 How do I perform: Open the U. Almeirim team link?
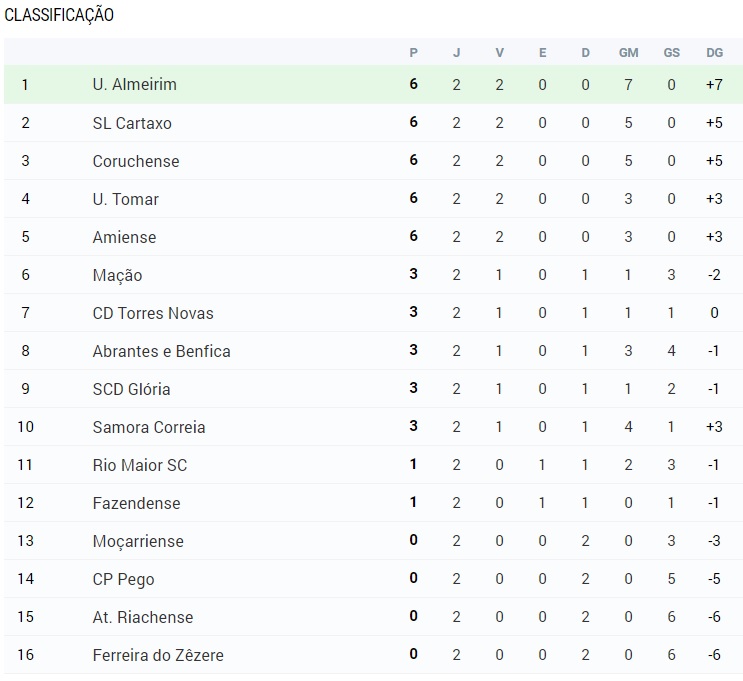[135, 84]
